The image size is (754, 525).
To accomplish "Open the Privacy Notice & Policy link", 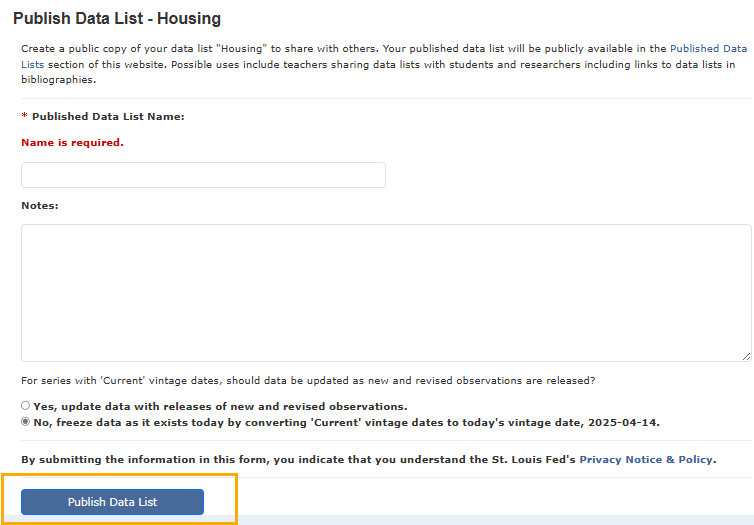I will point(646,460).
